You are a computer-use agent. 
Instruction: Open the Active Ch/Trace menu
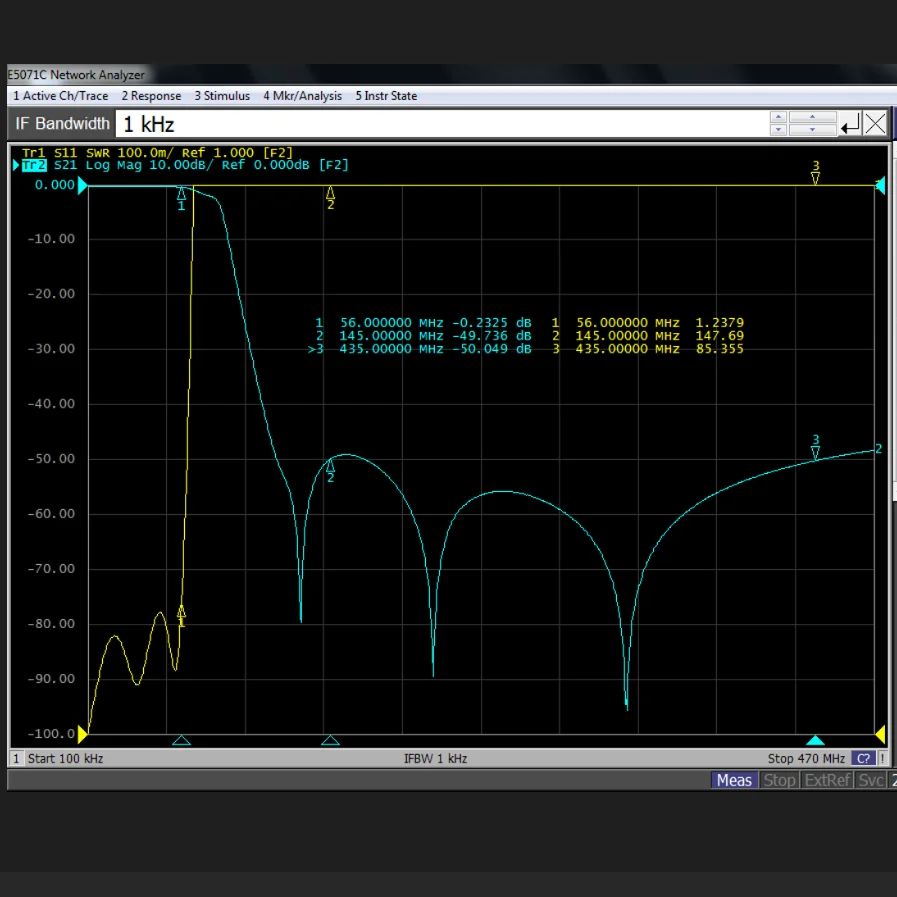click(59, 96)
